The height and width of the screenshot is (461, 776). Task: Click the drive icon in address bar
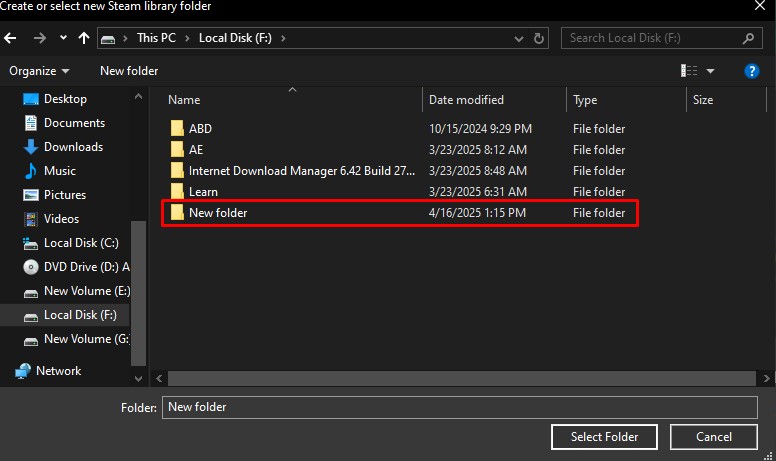(108, 39)
